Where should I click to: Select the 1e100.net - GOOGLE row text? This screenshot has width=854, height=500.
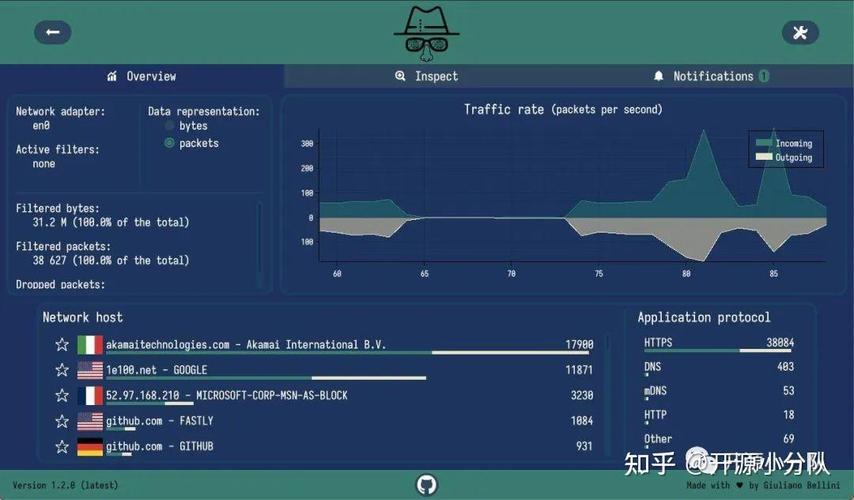[x=156, y=370]
